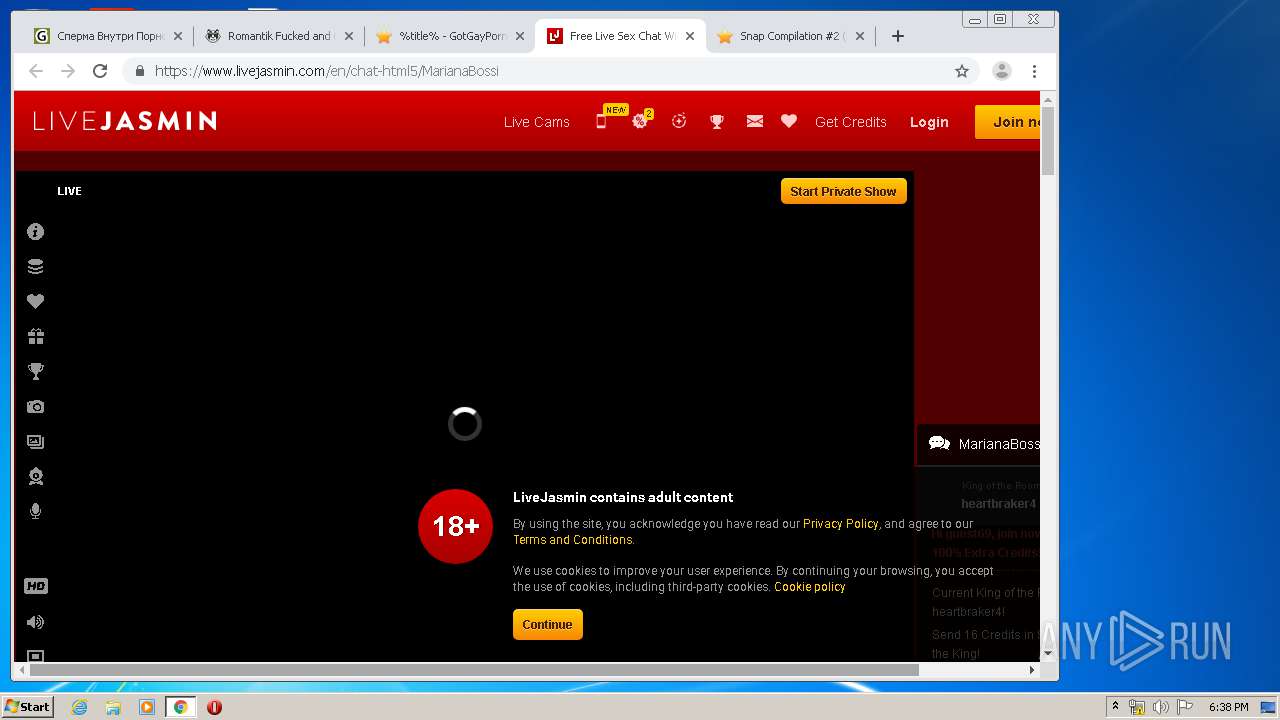This screenshot has width=1280, height=720.
Task: Go back in browser history
Action: pos(36,71)
